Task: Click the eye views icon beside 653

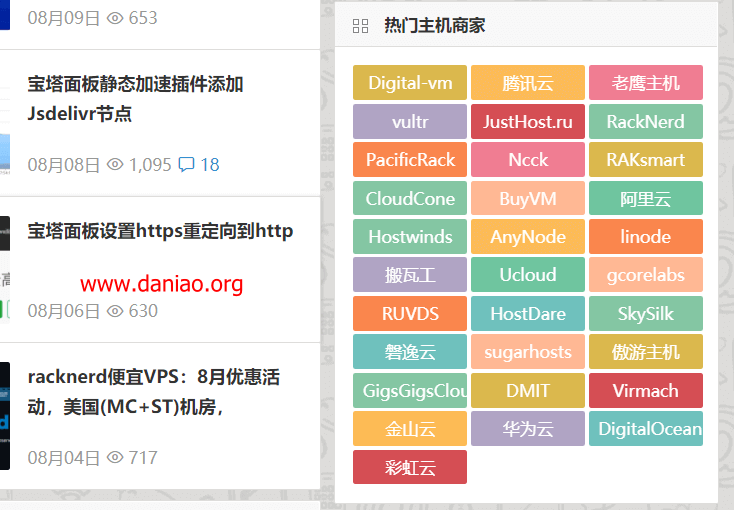Action: tap(115, 18)
